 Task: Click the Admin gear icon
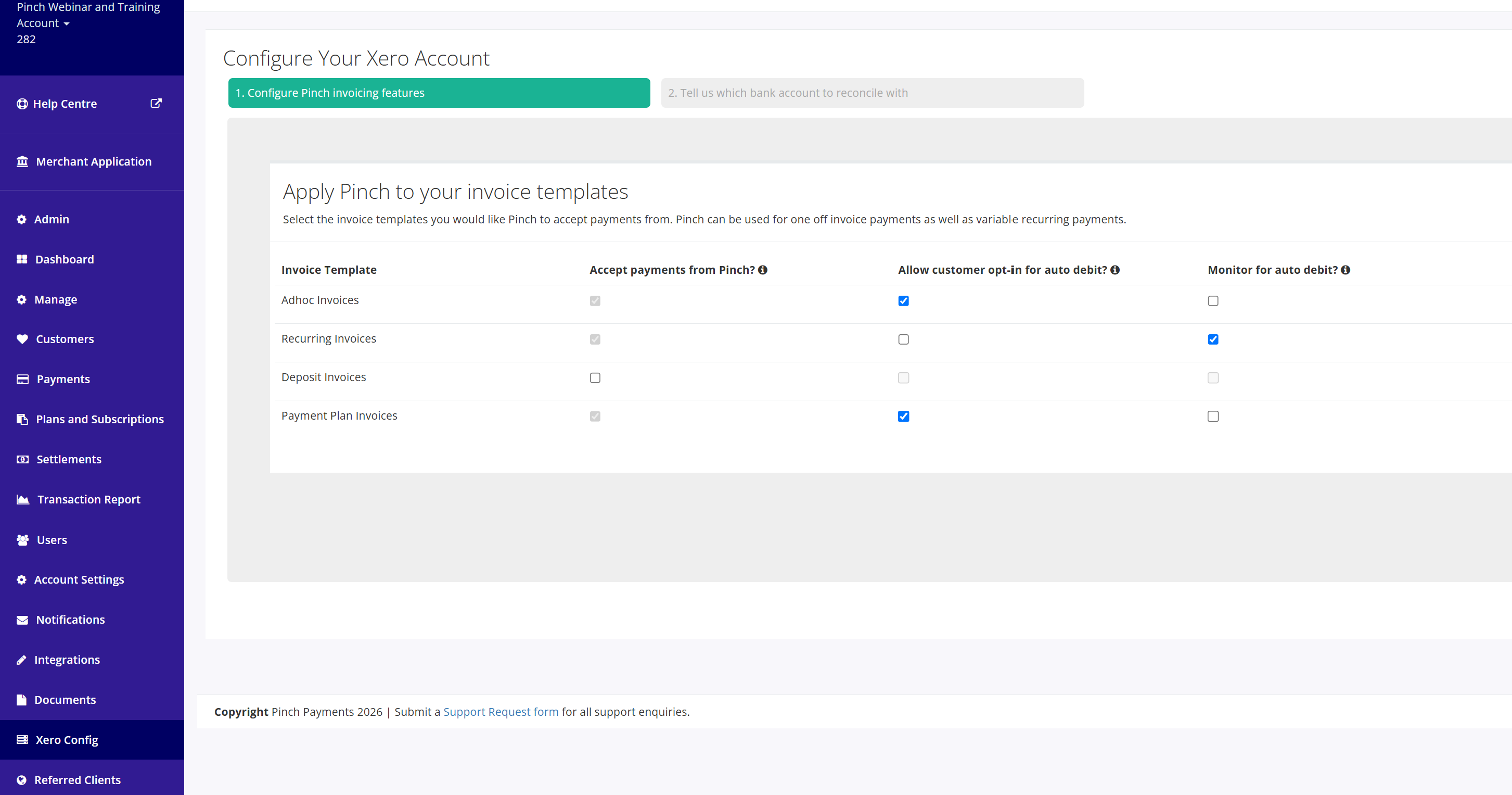click(22, 220)
